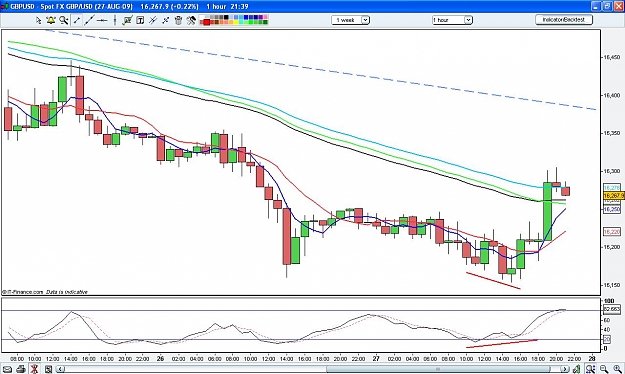Open the price alert bell tool
The height and width of the screenshot is (374, 625).
[51, 20]
